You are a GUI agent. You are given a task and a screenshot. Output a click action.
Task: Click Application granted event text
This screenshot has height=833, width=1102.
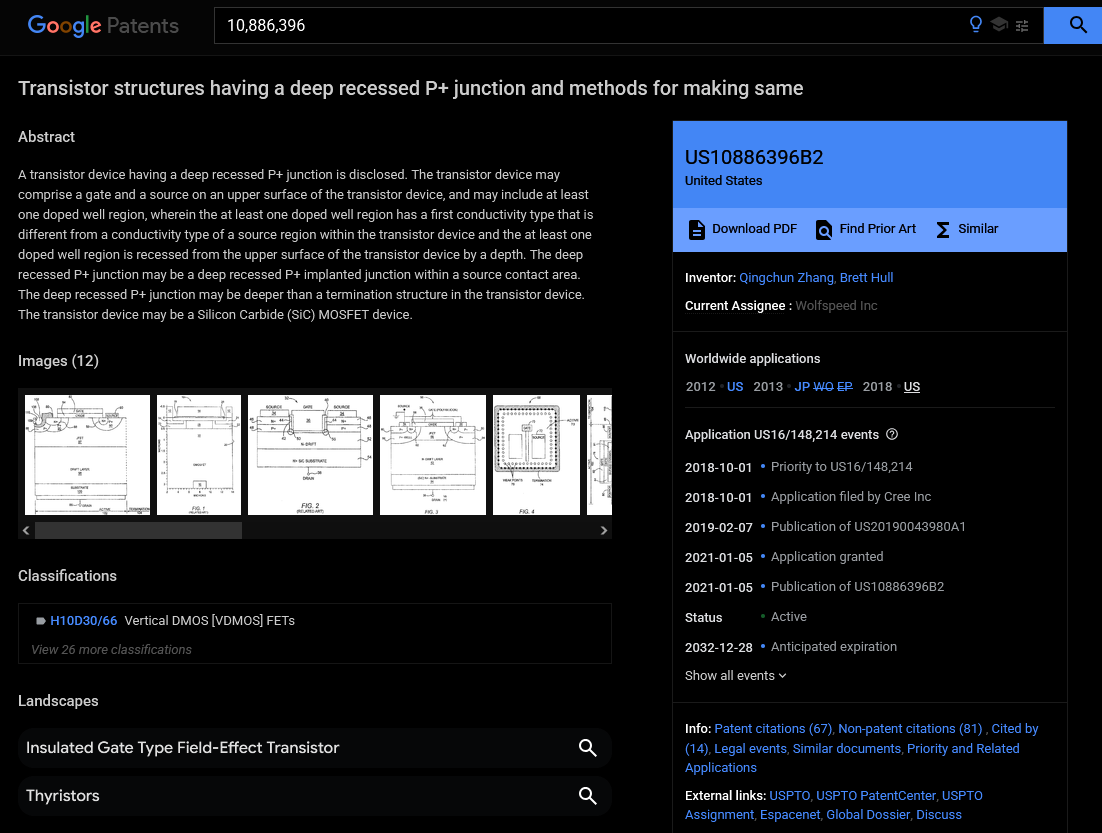pos(826,557)
